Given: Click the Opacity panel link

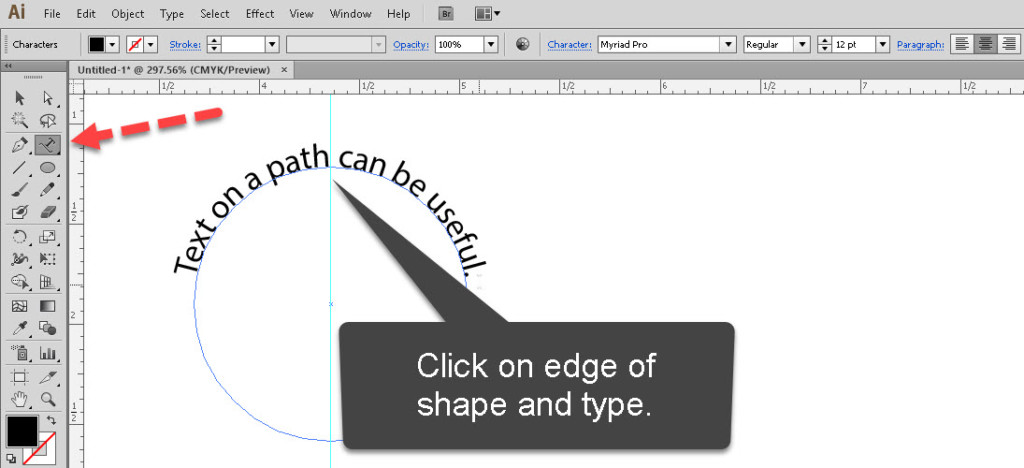Looking at the screenshot, I should [x=411, y=44].
